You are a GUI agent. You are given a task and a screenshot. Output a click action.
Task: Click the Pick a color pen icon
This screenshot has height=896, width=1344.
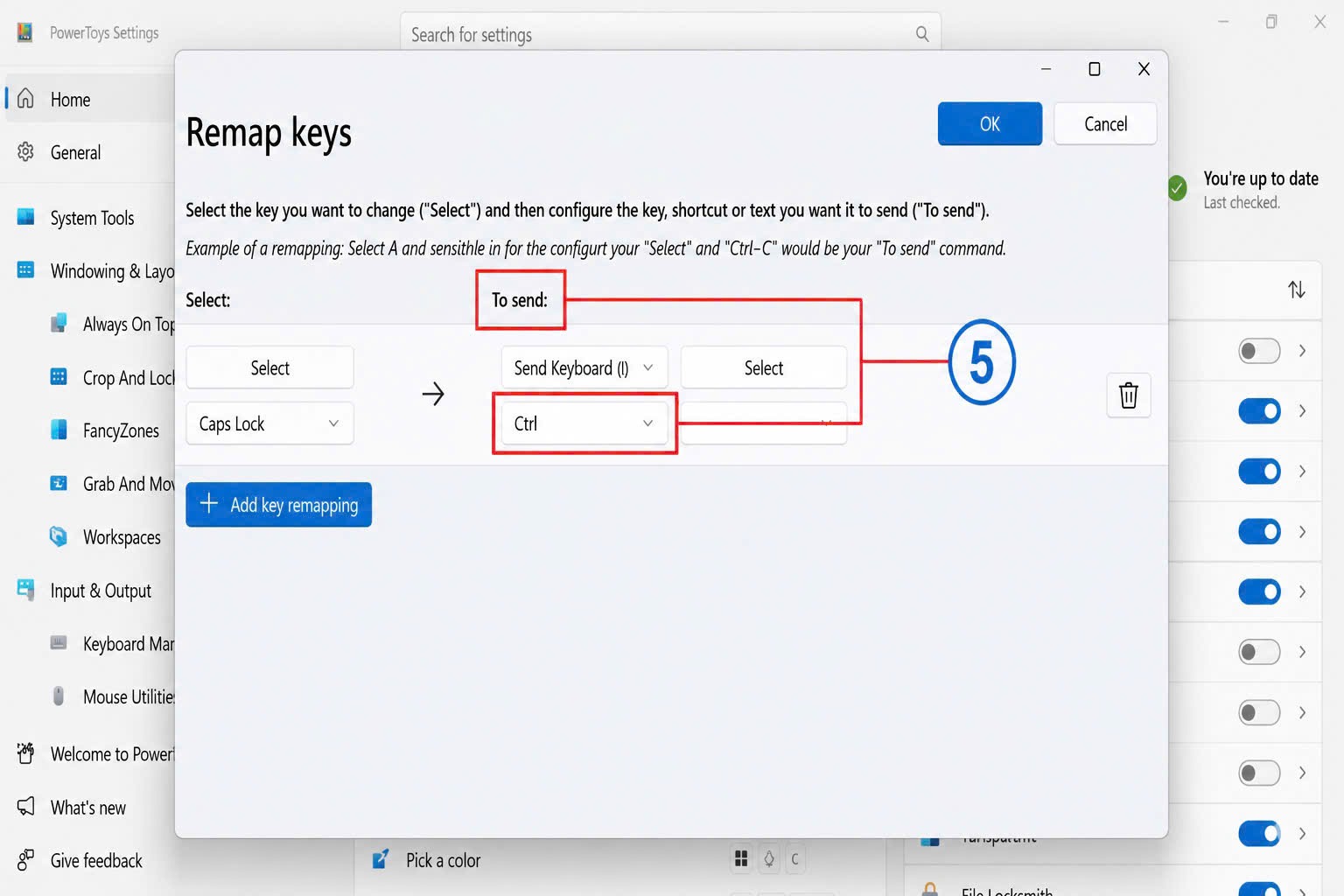(x=381, y=860)
